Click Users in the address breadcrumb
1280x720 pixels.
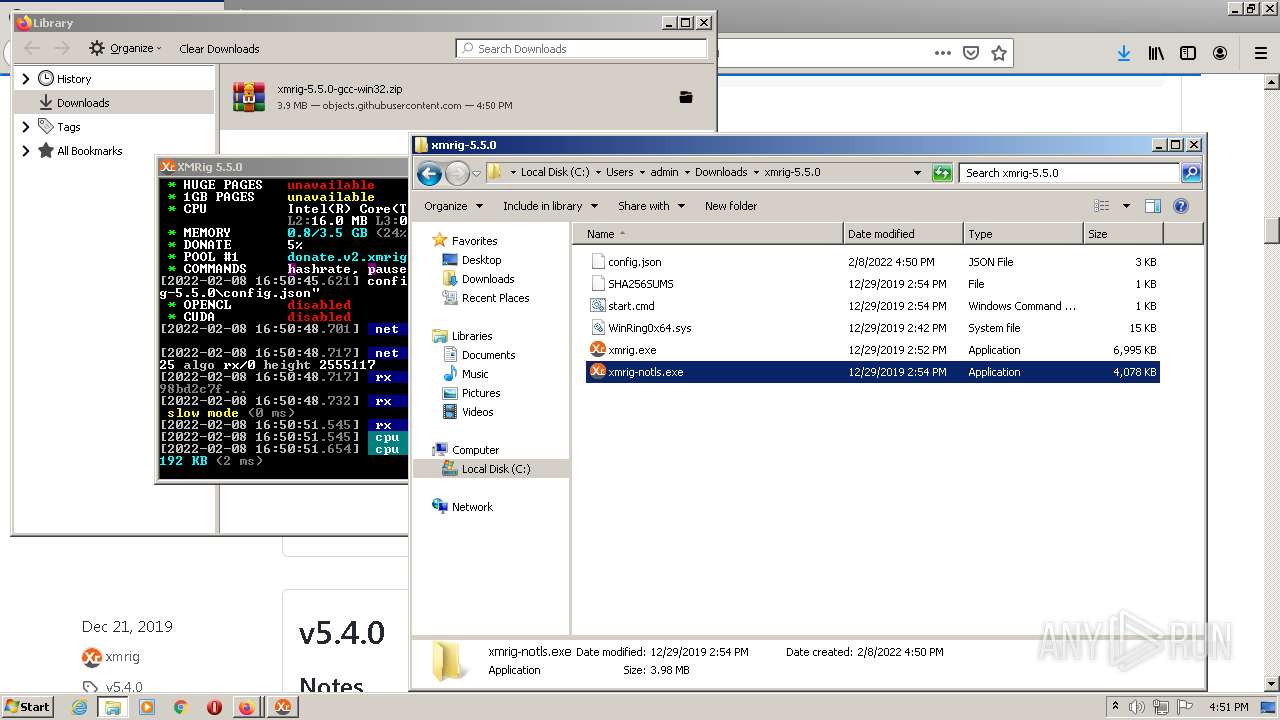point(619,172)
